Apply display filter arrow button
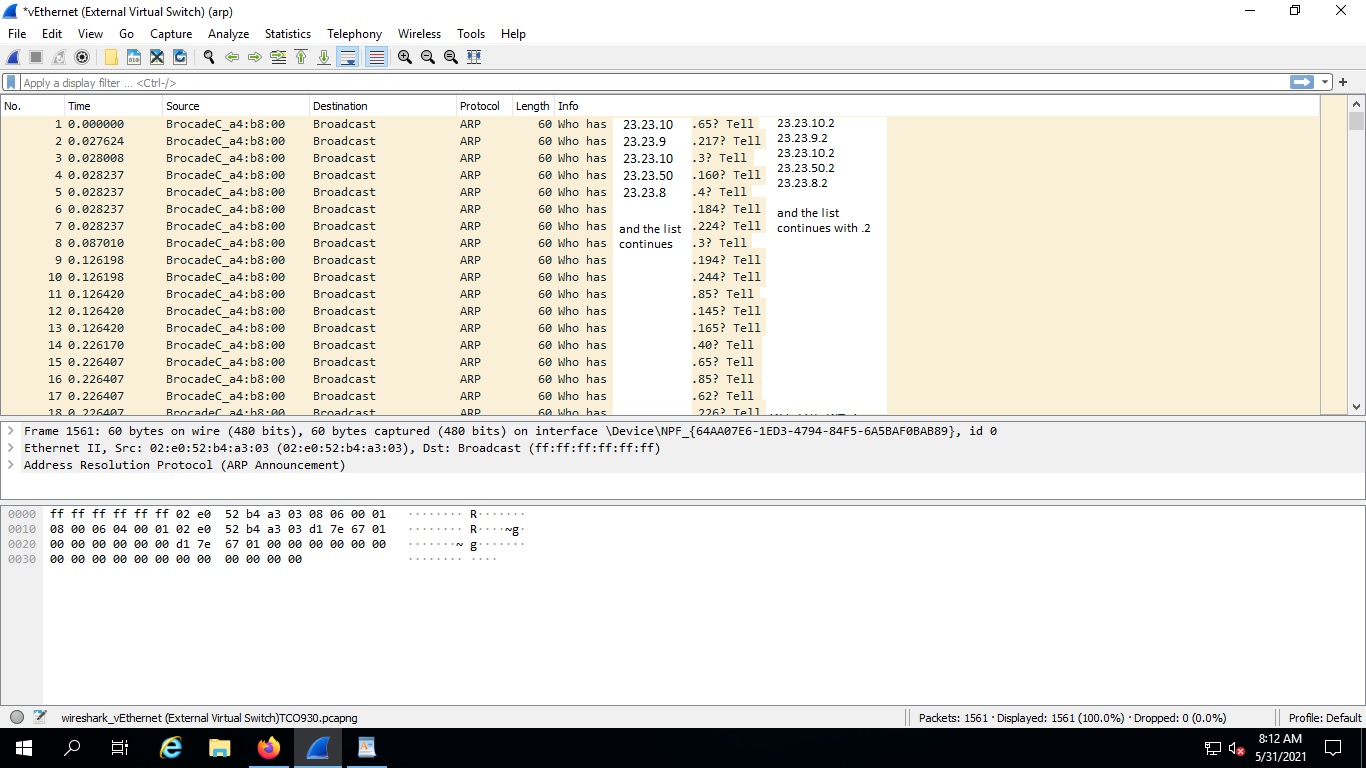This screenshot has height=768, width=1366. [x=1301, y=82]
